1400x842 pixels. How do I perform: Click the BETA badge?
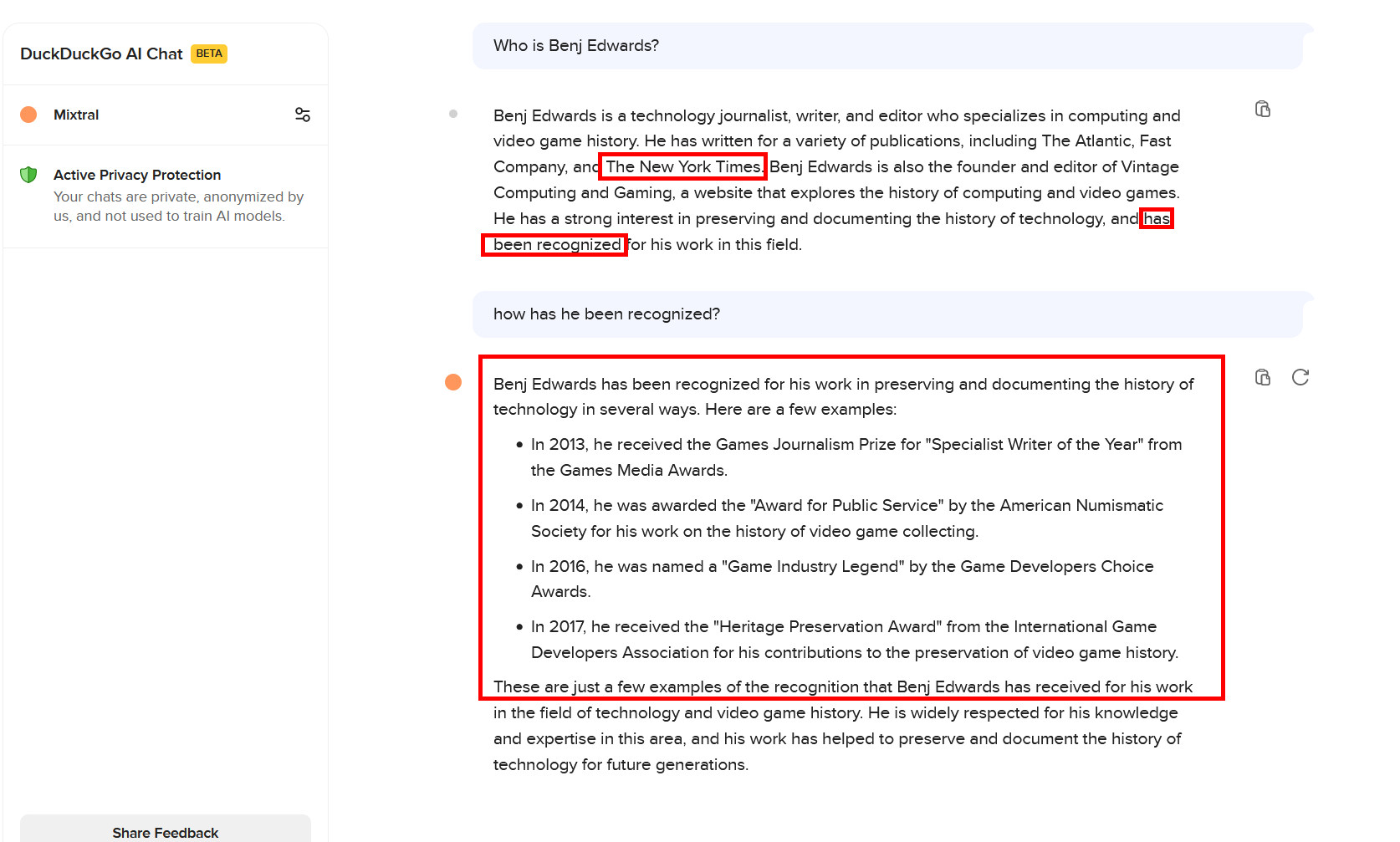[x=209, y=54]
